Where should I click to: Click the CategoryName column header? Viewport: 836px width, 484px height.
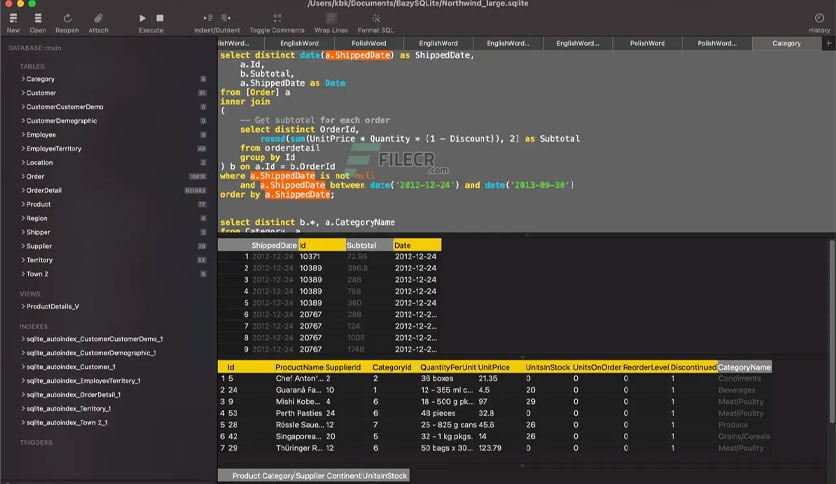[744, 367]
